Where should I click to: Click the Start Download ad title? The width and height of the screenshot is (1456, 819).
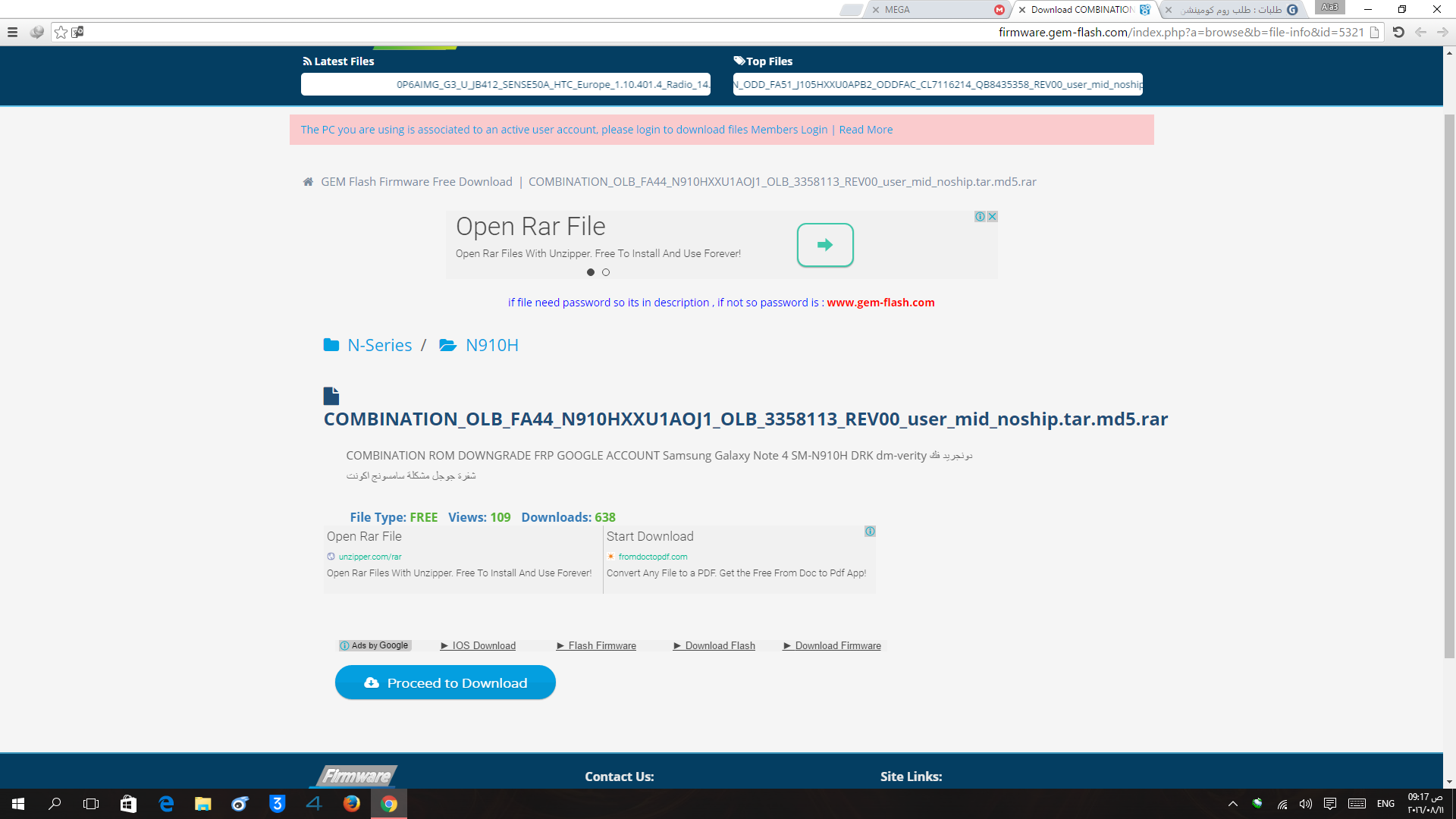pyautogui.click(x=650, y=536)
